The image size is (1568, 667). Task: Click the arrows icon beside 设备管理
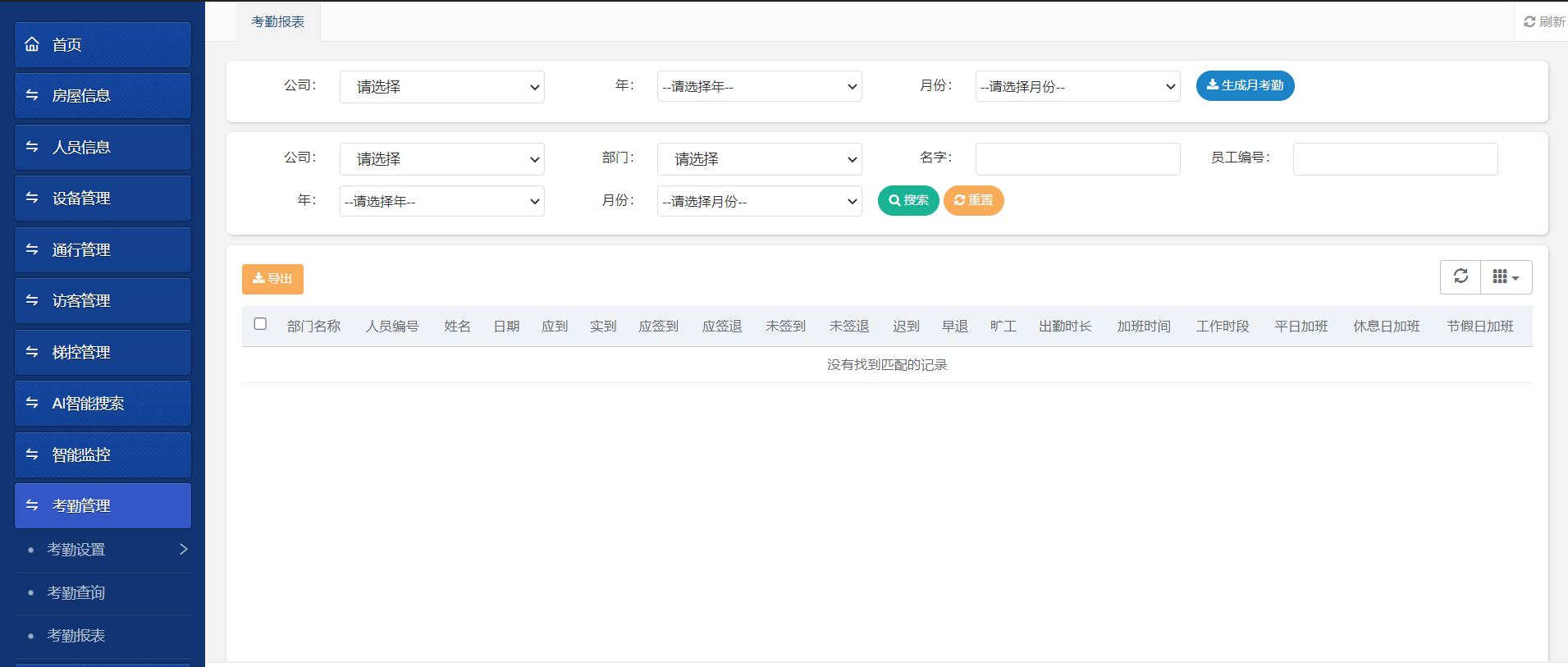point(32,198)
